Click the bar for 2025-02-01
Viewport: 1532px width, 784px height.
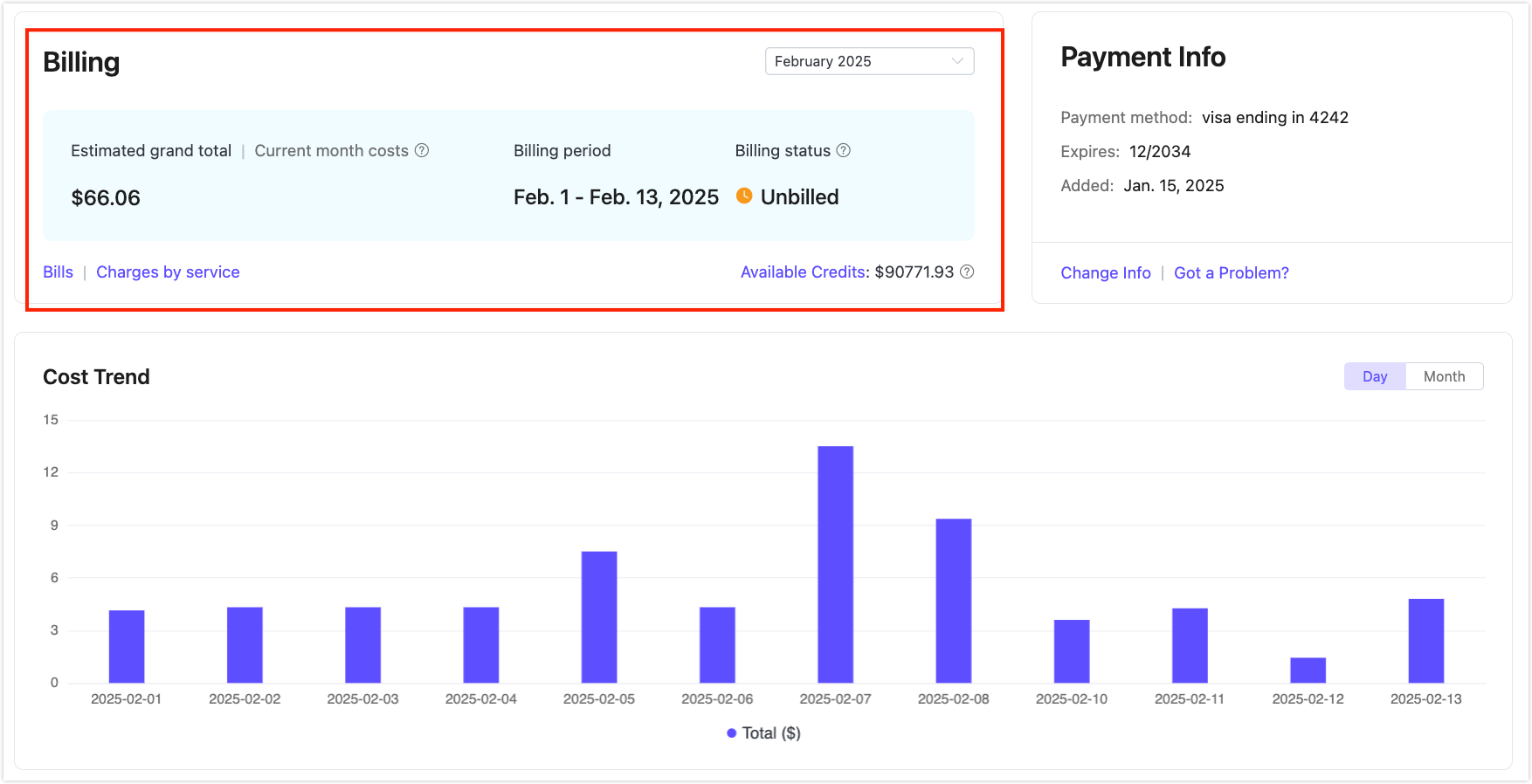[x=127, y=646]
